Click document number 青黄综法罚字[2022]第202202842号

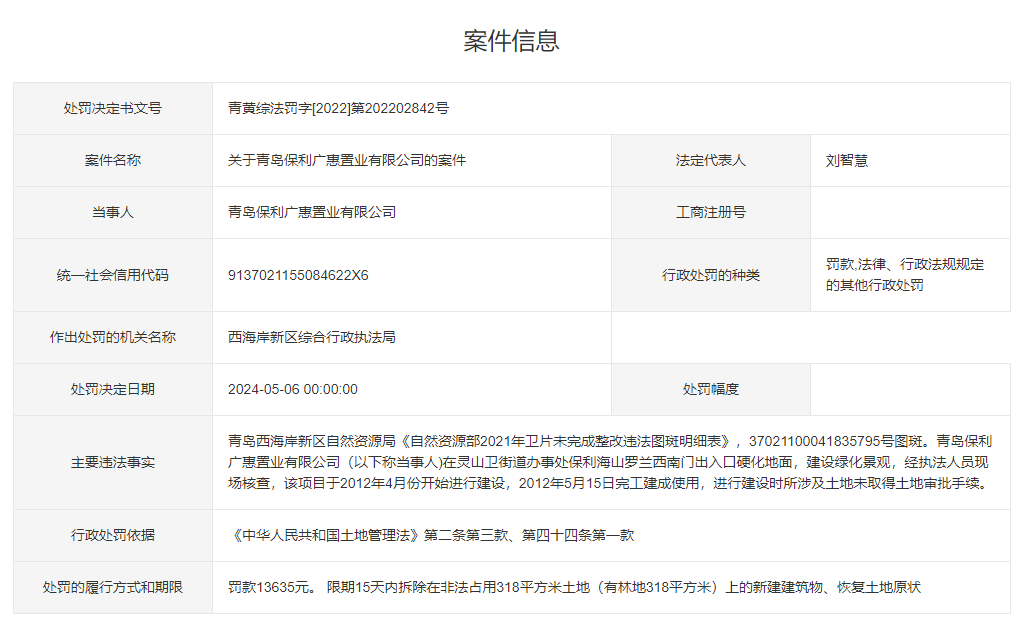[338, 108]
